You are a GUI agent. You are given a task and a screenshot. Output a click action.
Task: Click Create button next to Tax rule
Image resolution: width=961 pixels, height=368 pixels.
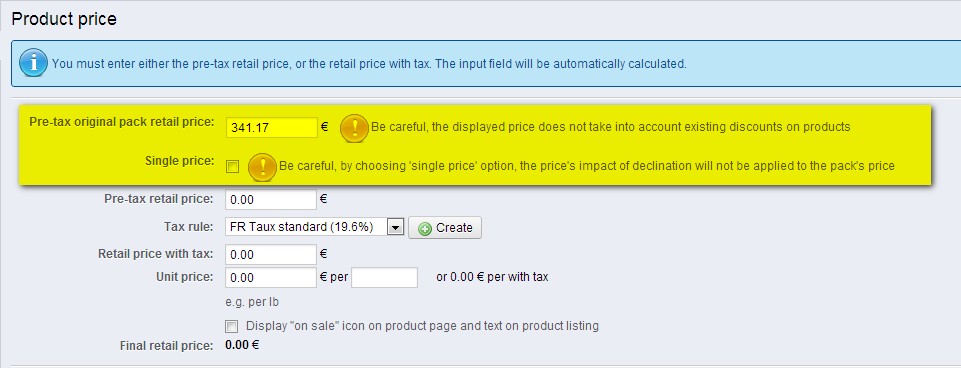click(x=445, y=228)
